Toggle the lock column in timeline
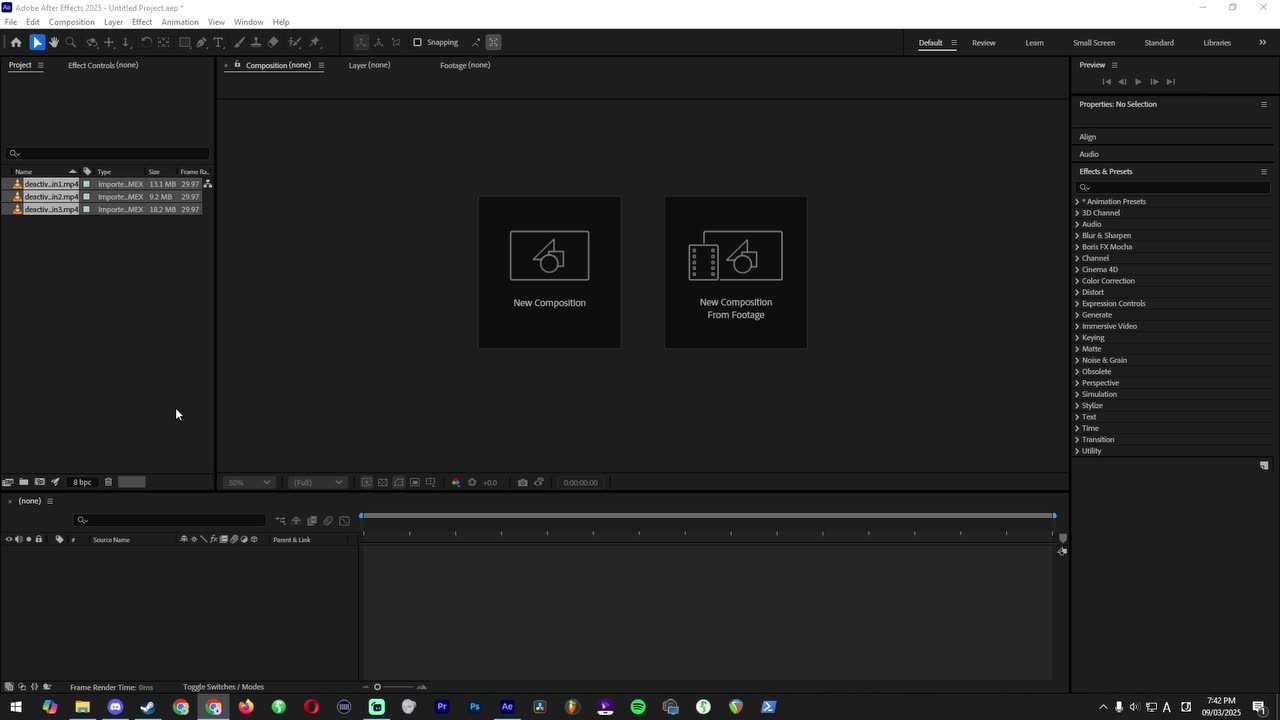The image size is (1280, 720). pyautogui.click(x=39, y=539)
